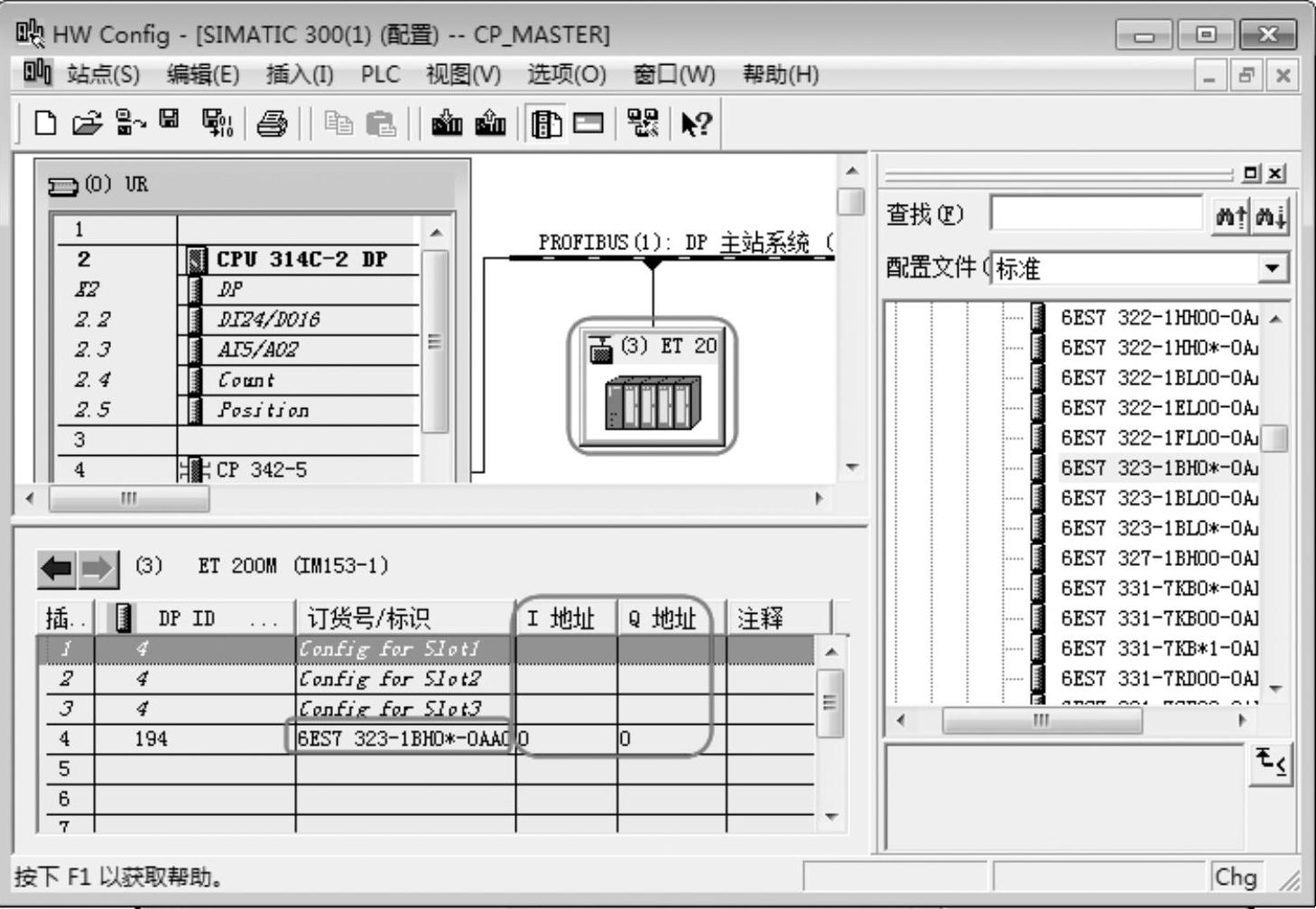Screen dimensions: 1316x909
Task: Click the Paste toolbar icon
Action: tap(382, 123)
